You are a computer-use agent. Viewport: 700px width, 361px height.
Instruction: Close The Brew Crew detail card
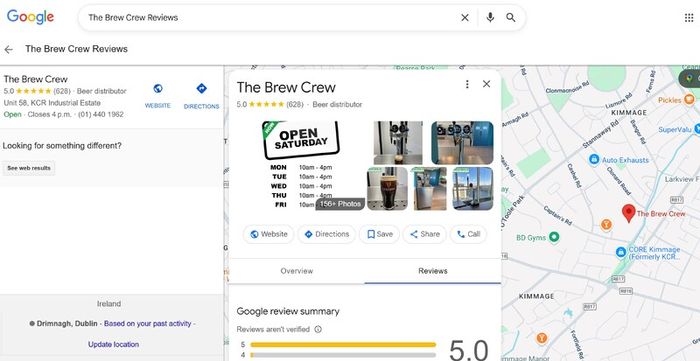point(487,84)
